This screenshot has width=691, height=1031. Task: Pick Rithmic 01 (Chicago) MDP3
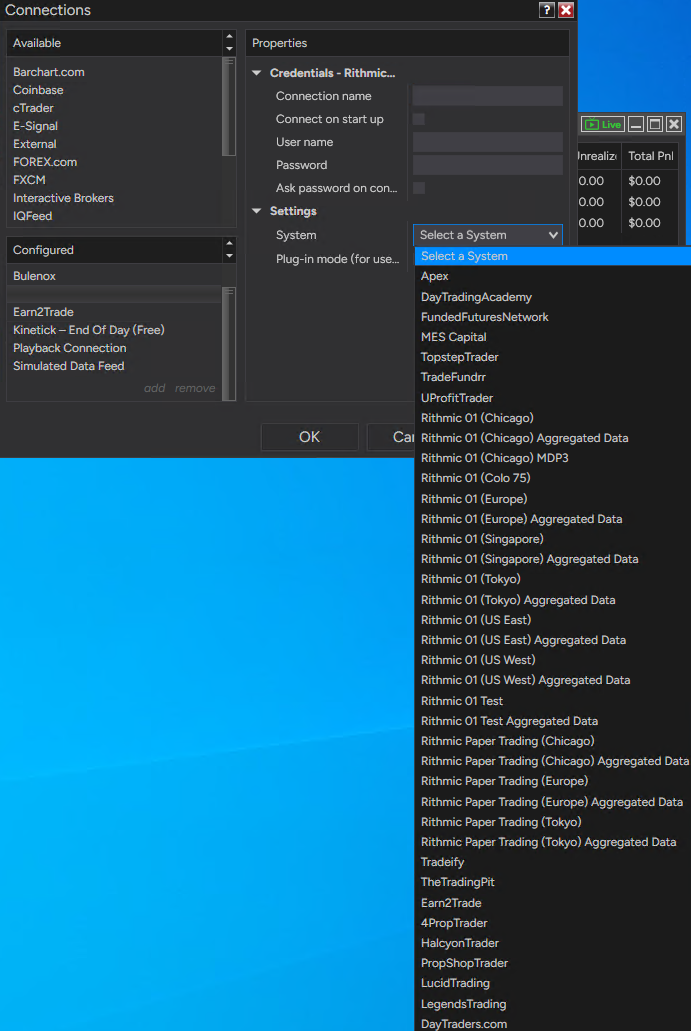[494, 458]
